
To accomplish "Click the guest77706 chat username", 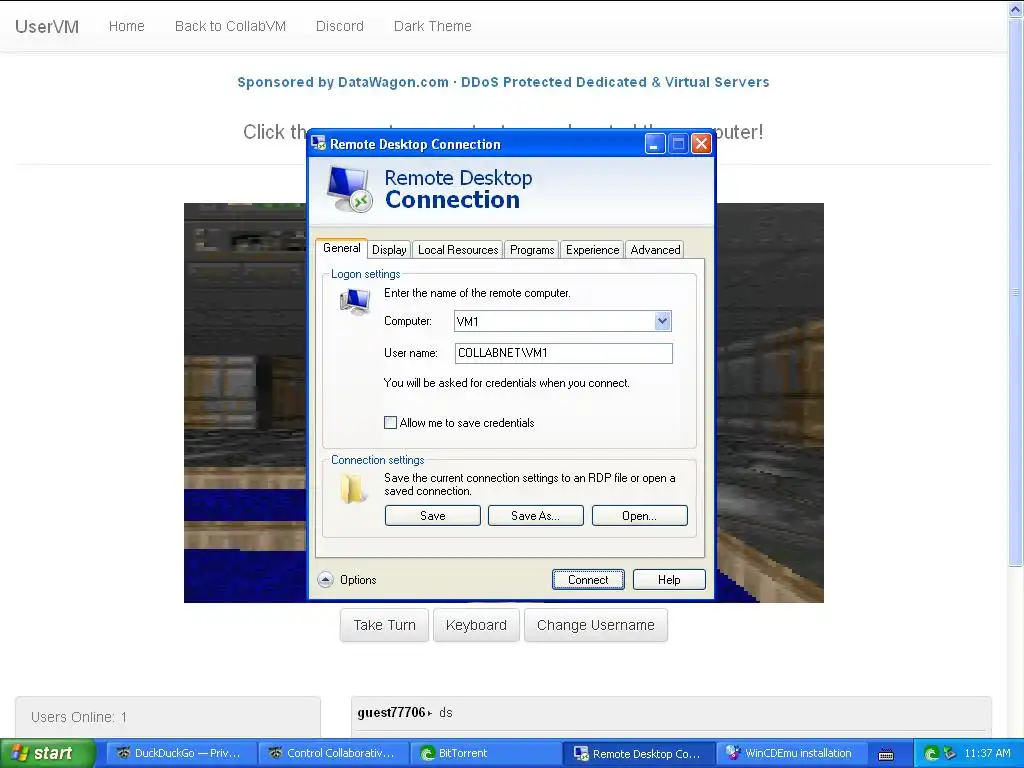I will pyautogui.click(x=391, y=712).
